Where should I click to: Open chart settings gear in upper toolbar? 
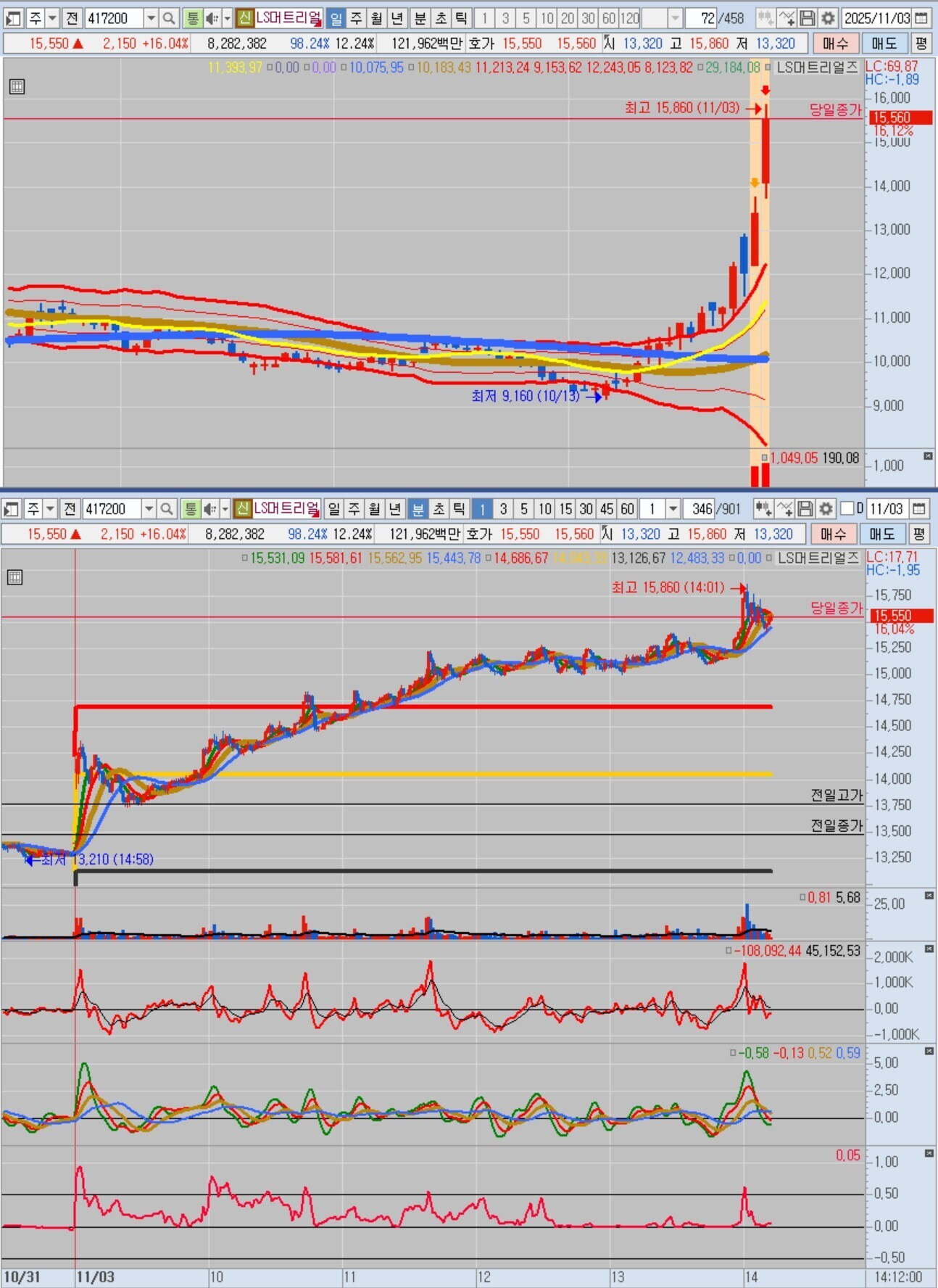[x=828, y=18]
